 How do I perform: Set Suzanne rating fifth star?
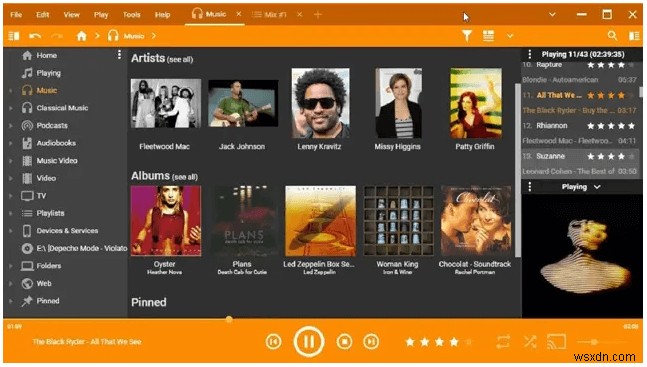pos(631,156)
